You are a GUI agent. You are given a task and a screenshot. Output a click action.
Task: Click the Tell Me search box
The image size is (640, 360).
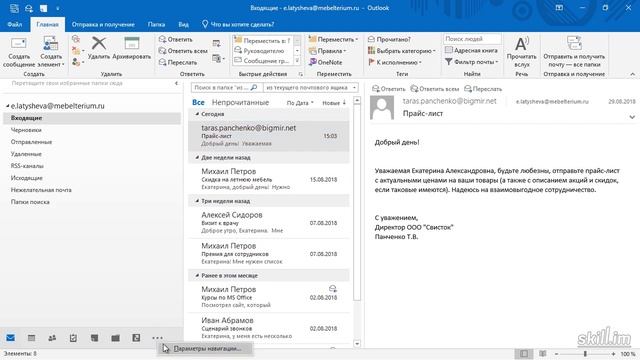coord(238,24)
